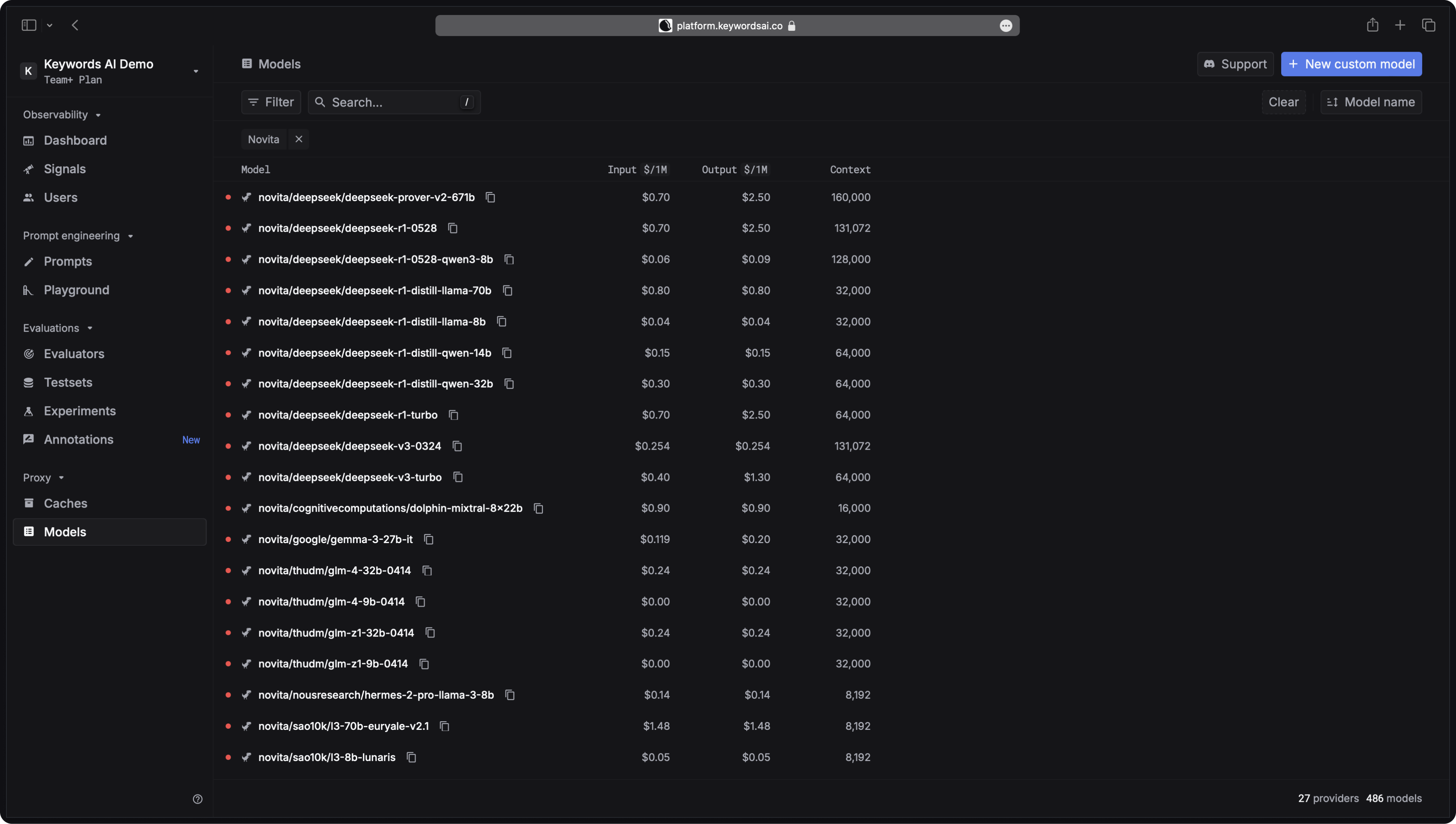The width and height of the screenshot is (1456, 824).
Task: Open the Filter dropdown
Action: (271, 102)
